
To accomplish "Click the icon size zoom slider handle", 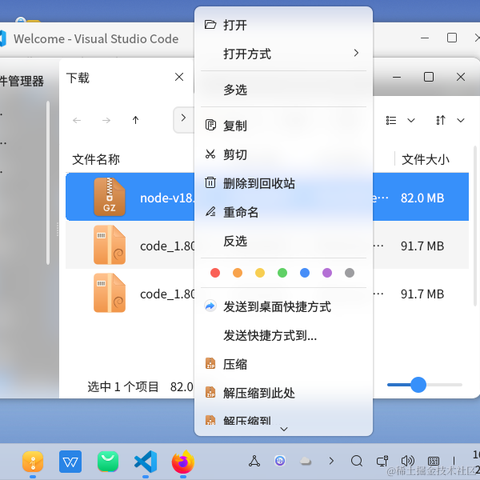I will pos(418,385).
